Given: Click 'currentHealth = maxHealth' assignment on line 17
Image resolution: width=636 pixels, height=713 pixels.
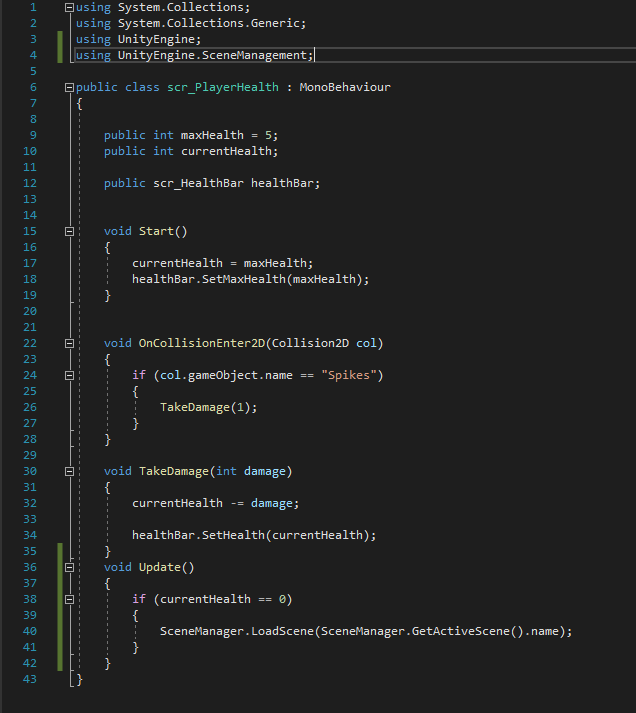Looking at the screenshot, I should [219, 263].
